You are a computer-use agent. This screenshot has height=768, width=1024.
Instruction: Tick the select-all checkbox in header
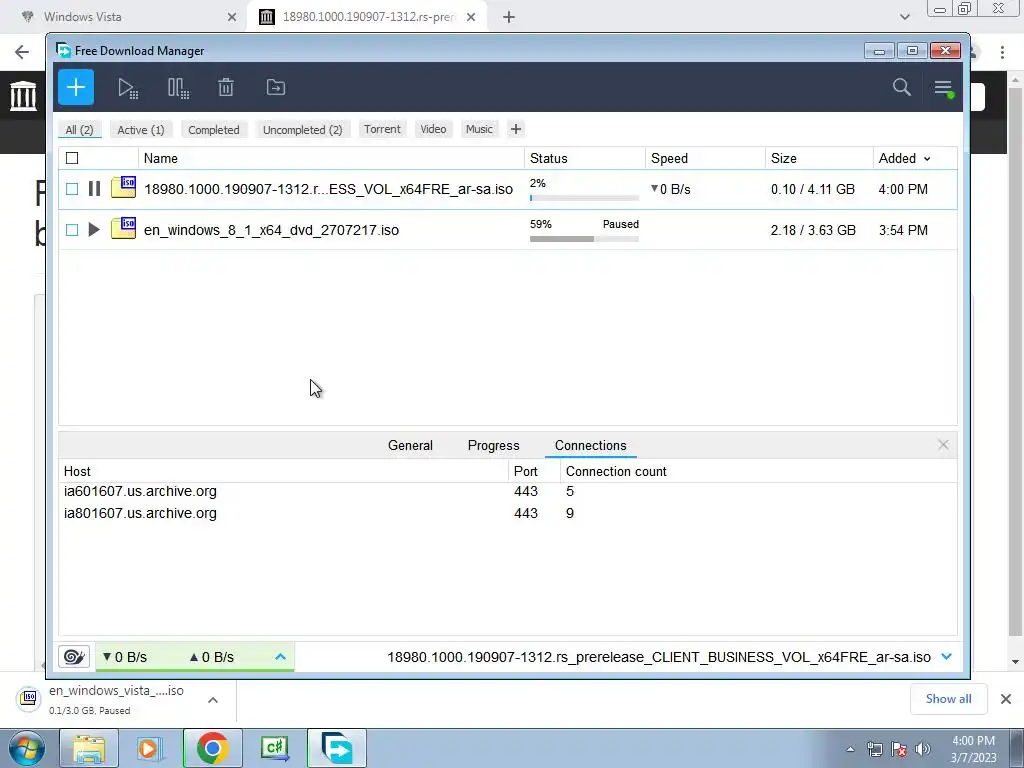(72, 158)
